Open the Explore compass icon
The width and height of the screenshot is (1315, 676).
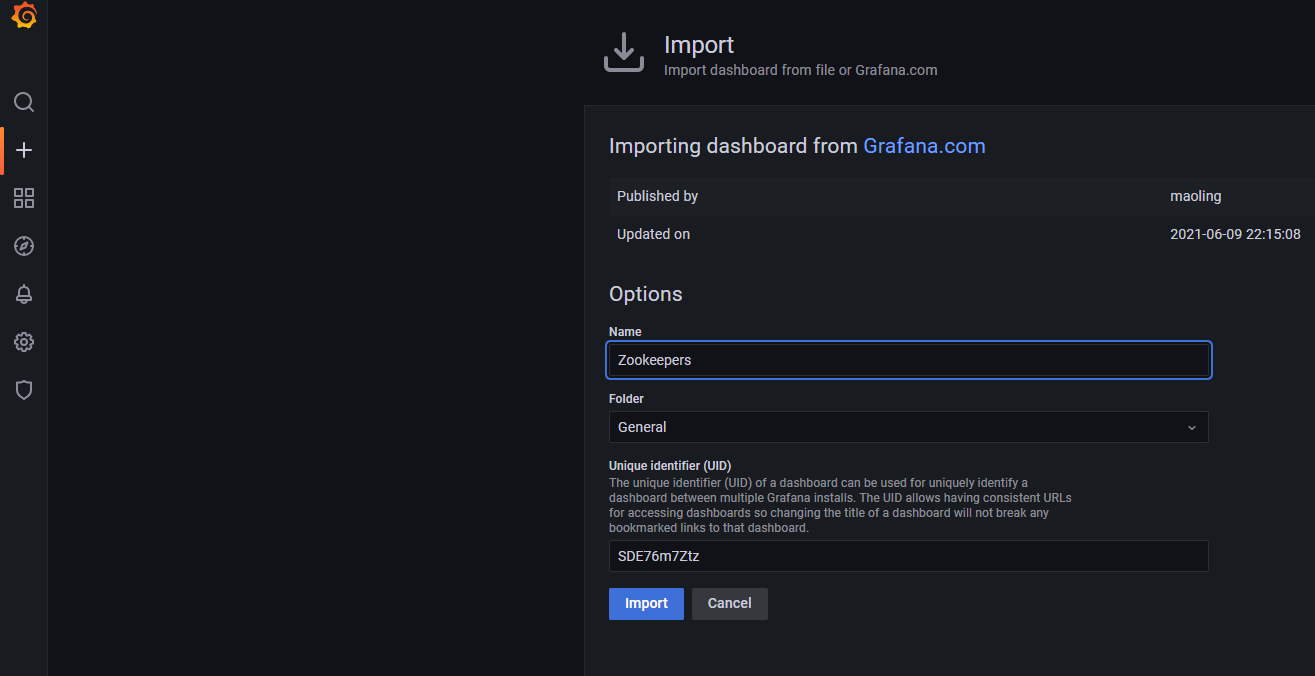tap(24, 246)
